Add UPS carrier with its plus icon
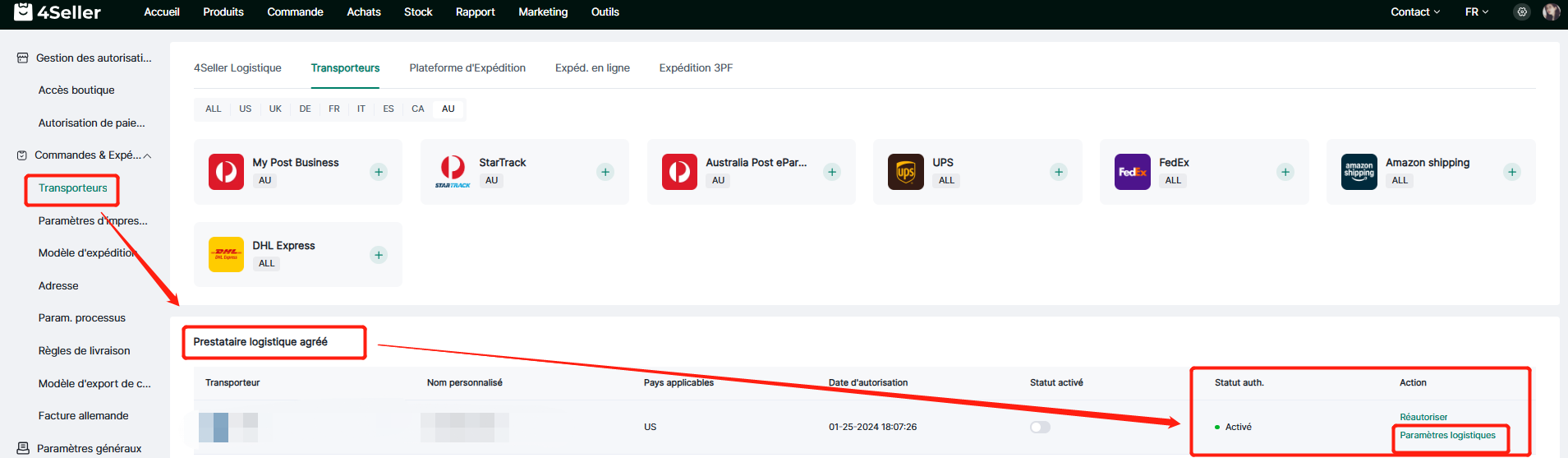Viewport: 1568px width, 458px height. 1059,172
